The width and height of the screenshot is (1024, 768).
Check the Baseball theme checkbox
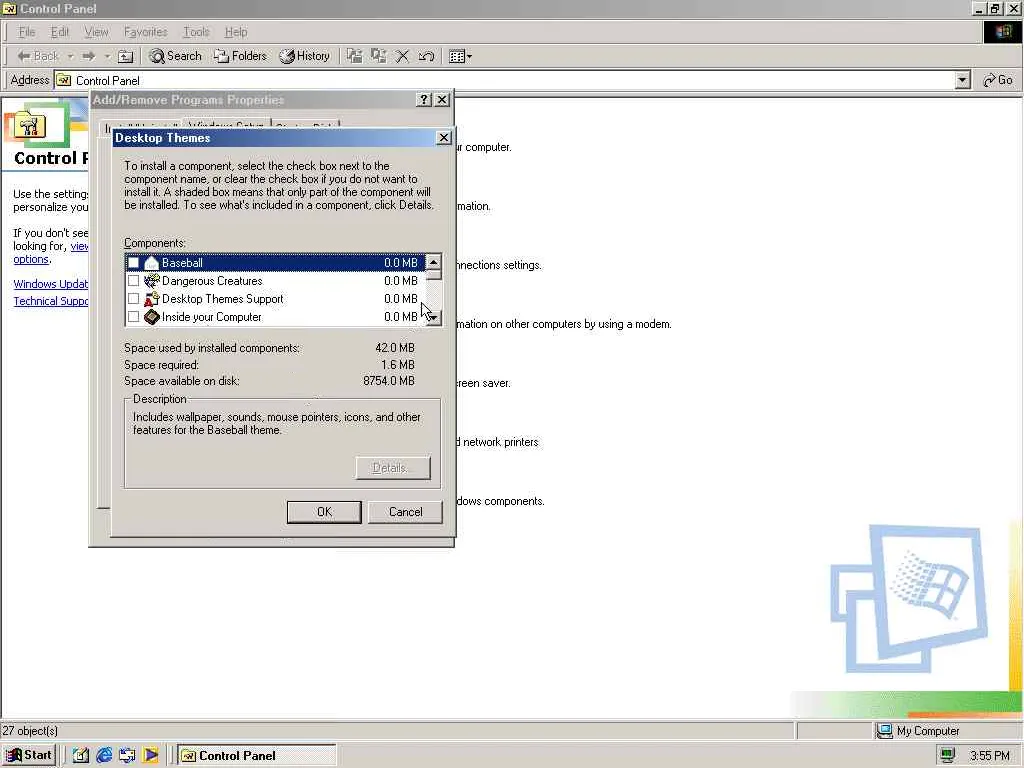pos(133,263)
